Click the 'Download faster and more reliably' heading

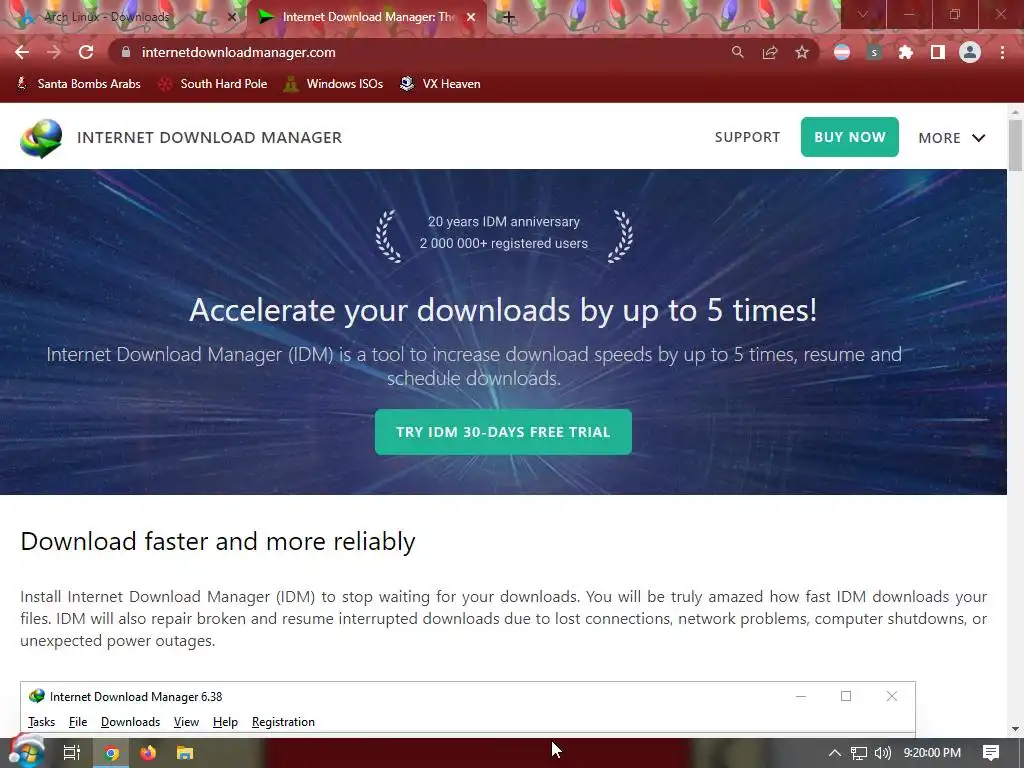[x=217, y=541]
